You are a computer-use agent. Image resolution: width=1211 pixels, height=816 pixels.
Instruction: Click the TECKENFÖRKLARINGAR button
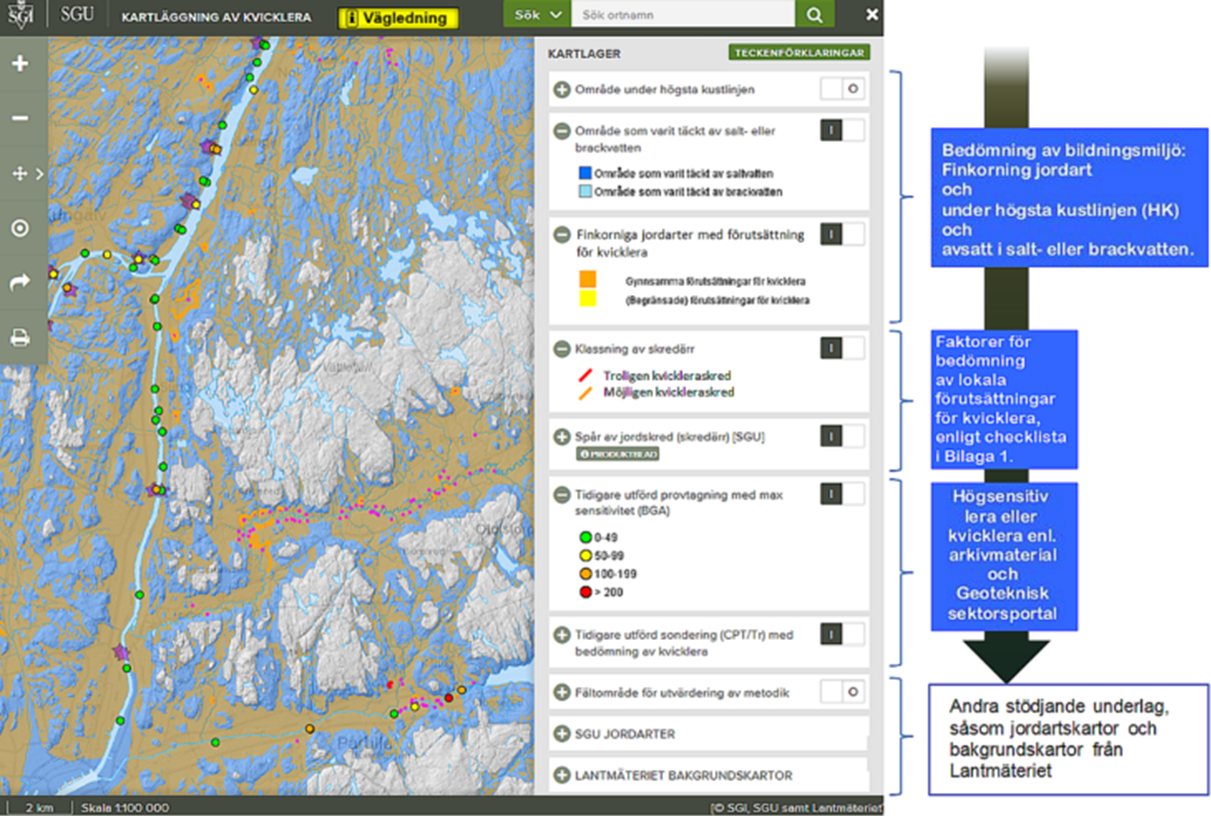click(x=798, y=53)
